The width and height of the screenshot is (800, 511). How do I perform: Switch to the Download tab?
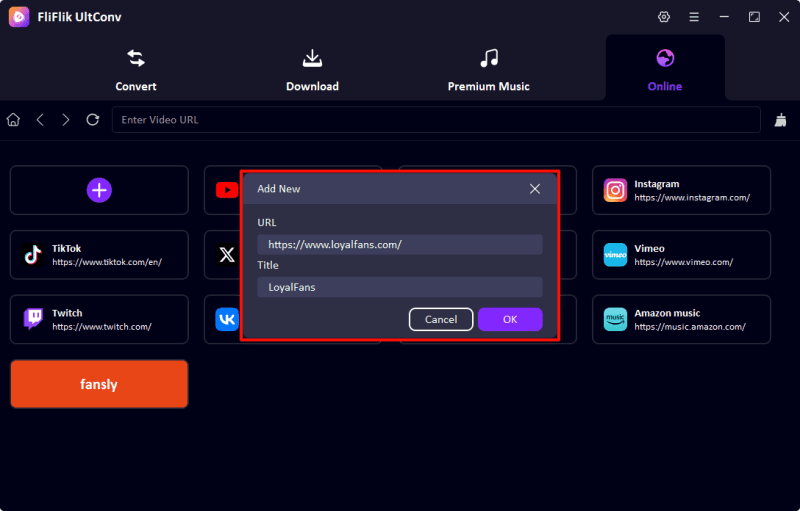pyautogui.click(x=312, y=68)
